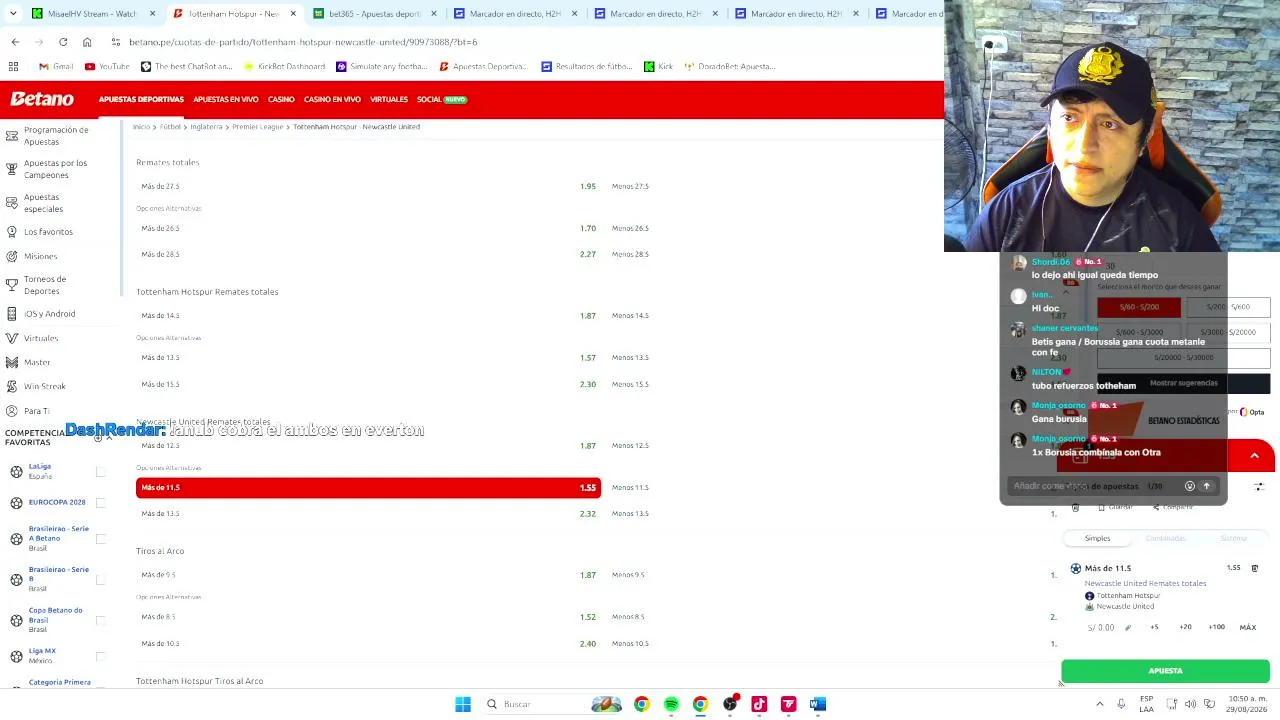Open TikTok app on the taskbar

[759, 704]
